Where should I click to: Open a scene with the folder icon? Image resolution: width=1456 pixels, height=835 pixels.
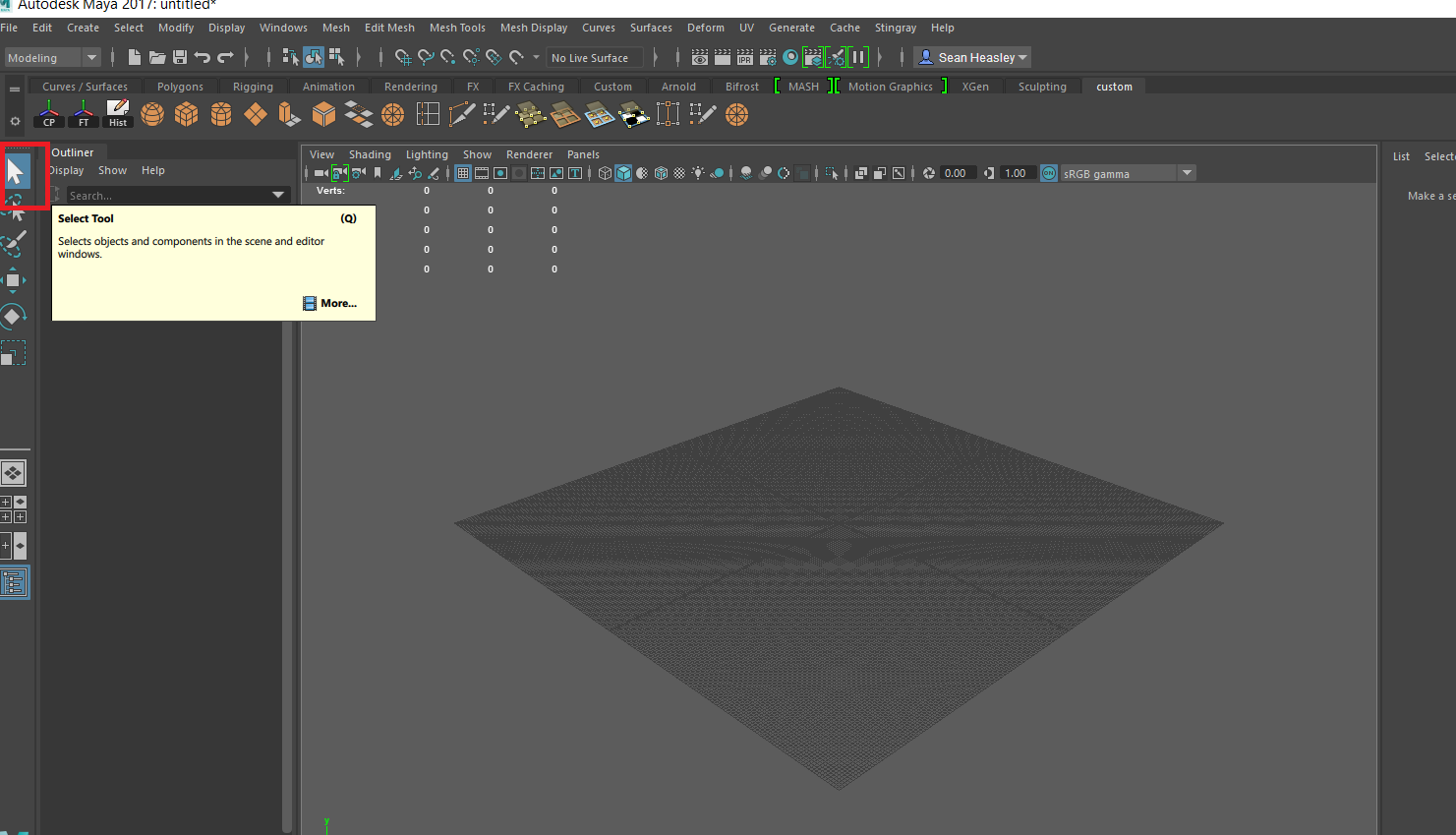[x=157, y=57]
